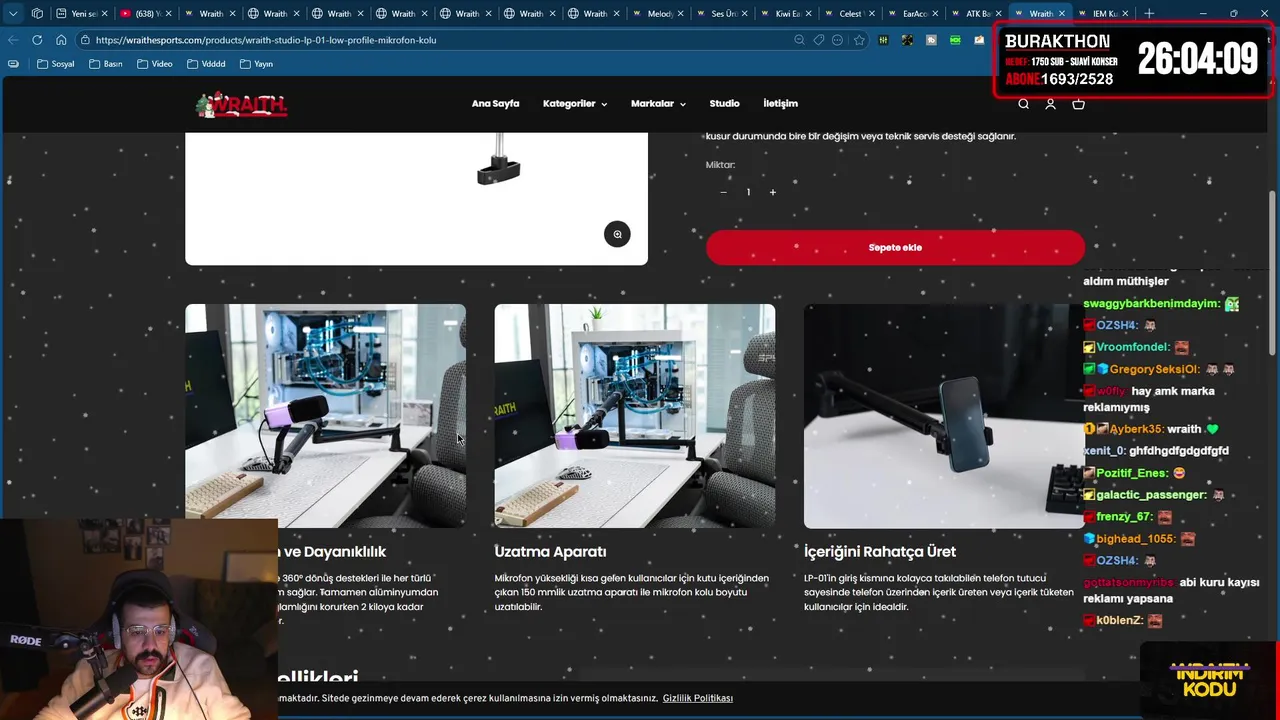Go to browser home page icon
Screen dimensions: 1280x720
[61, 40]
